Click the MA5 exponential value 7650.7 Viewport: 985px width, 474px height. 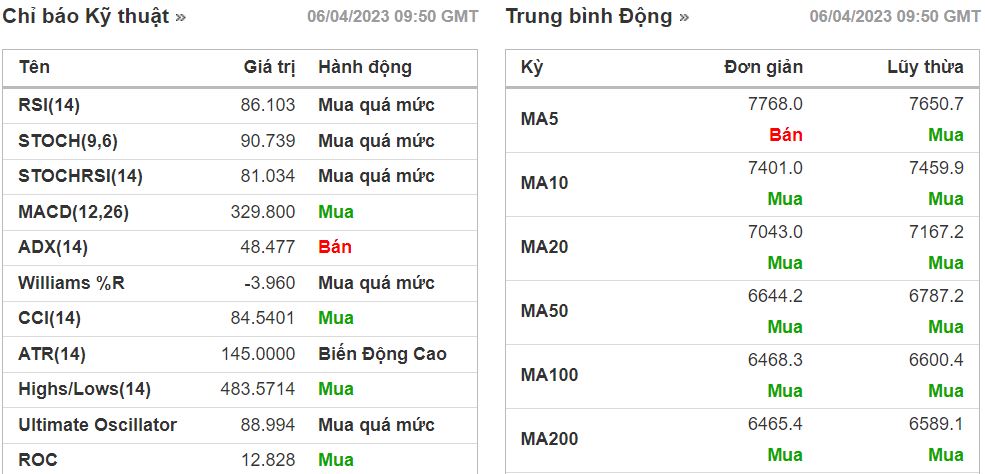(936, 104)
